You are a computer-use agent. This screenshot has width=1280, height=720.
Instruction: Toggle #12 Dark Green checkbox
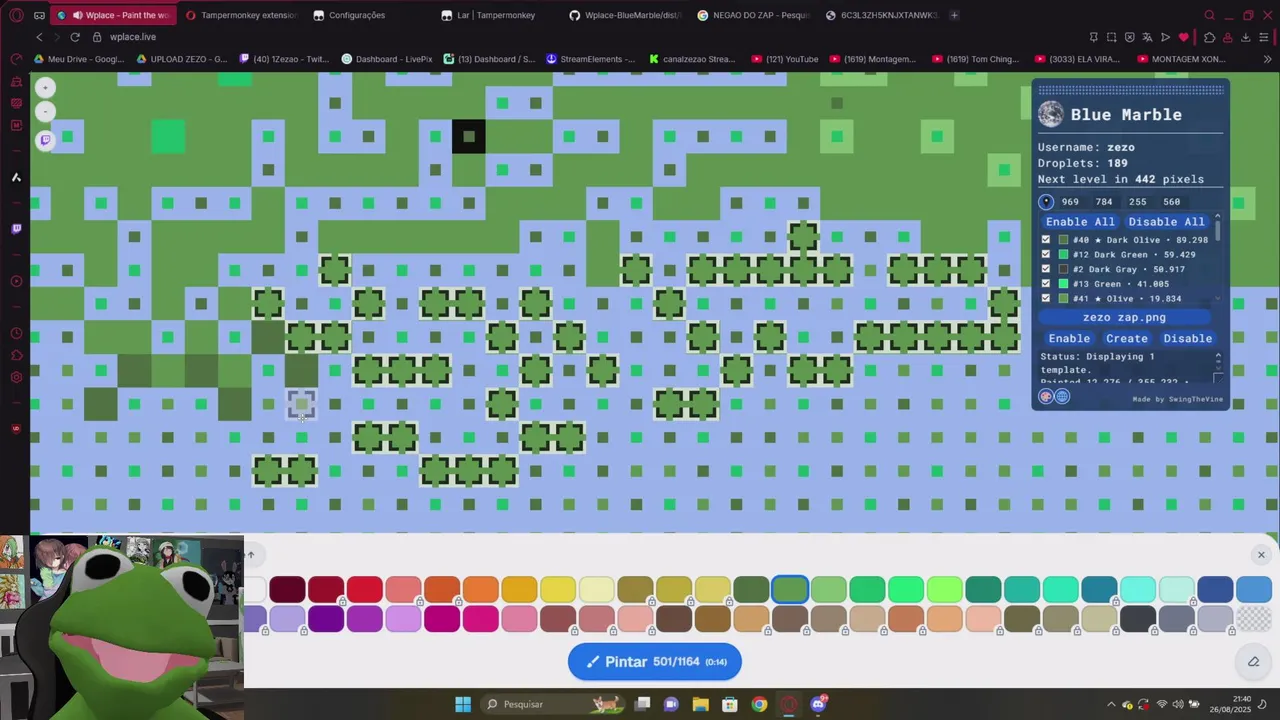click(1046, 255)
